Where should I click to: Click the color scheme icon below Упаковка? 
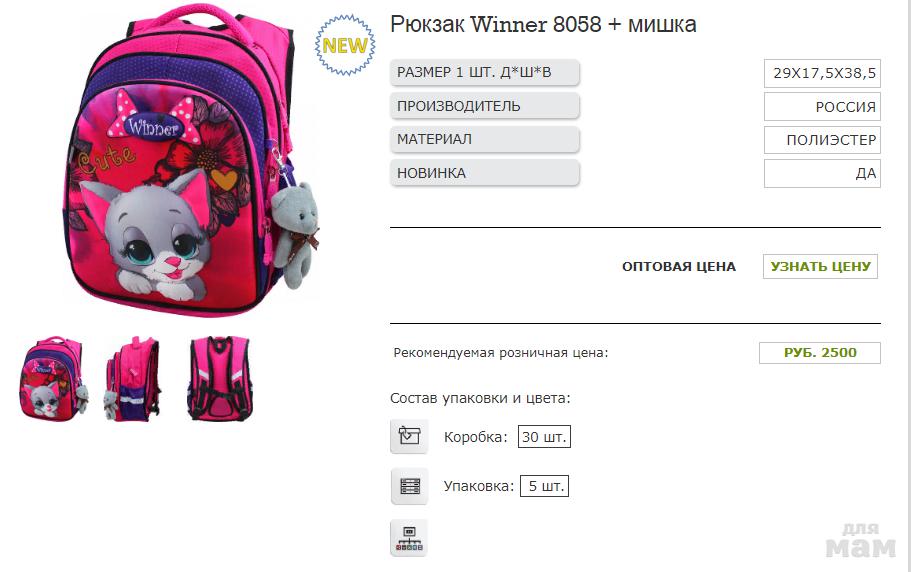[409, 538]
